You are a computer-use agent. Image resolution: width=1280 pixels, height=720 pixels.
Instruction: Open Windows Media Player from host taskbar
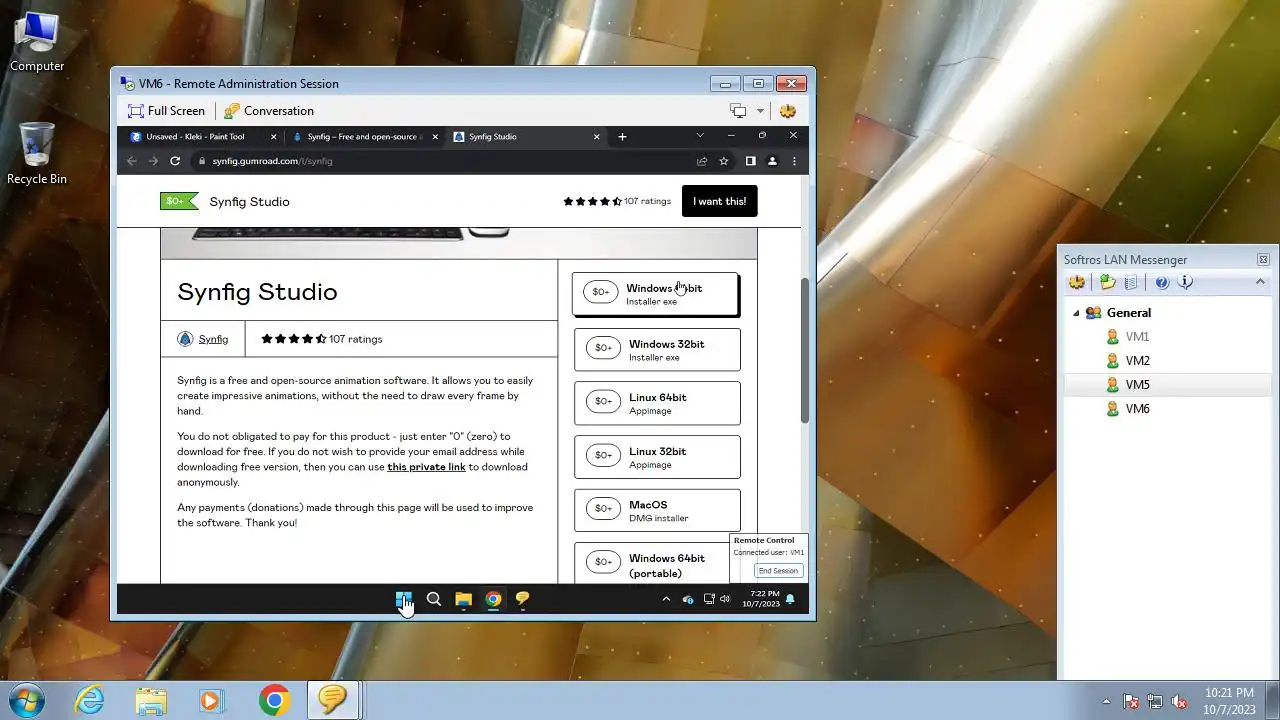point(210,700)
